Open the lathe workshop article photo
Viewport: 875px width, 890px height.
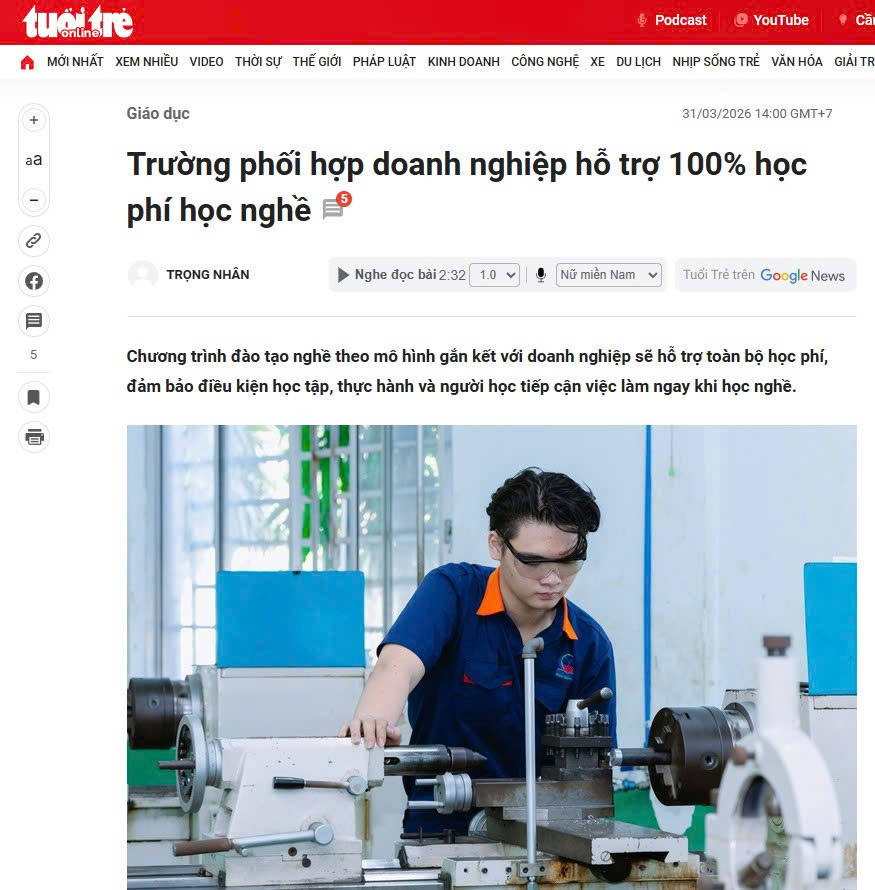tap(491, 657)
